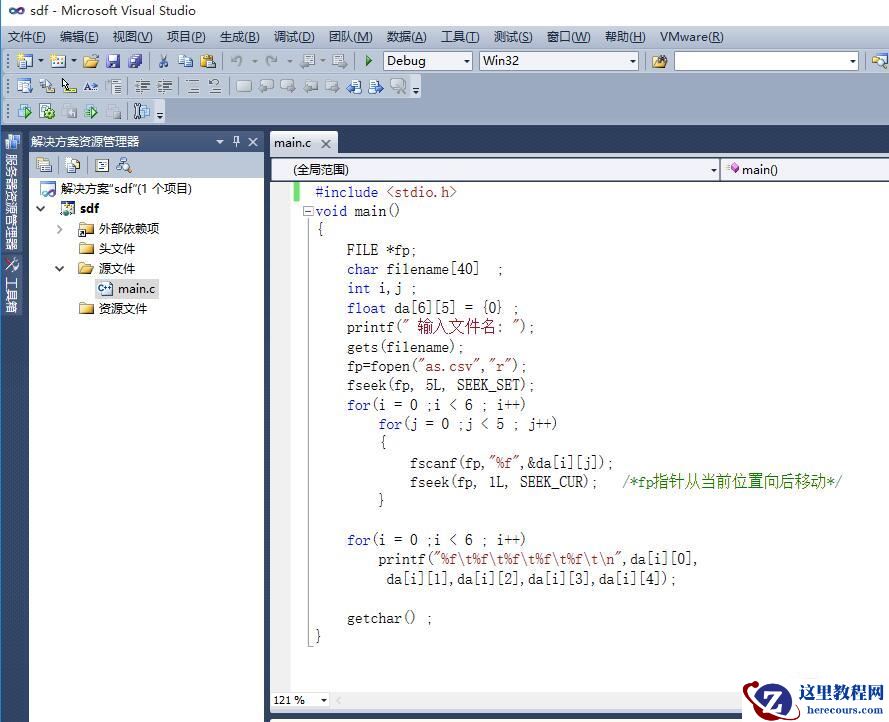Cut selection with the scissors icon
The height and width of the screenshot is (722, 889).
pyautogui.click(x=164, y=61)
